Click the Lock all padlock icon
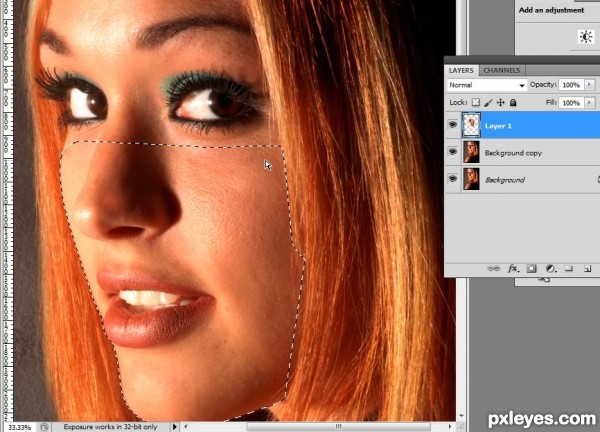Screen dimensions: 600x432 (513, 102)
